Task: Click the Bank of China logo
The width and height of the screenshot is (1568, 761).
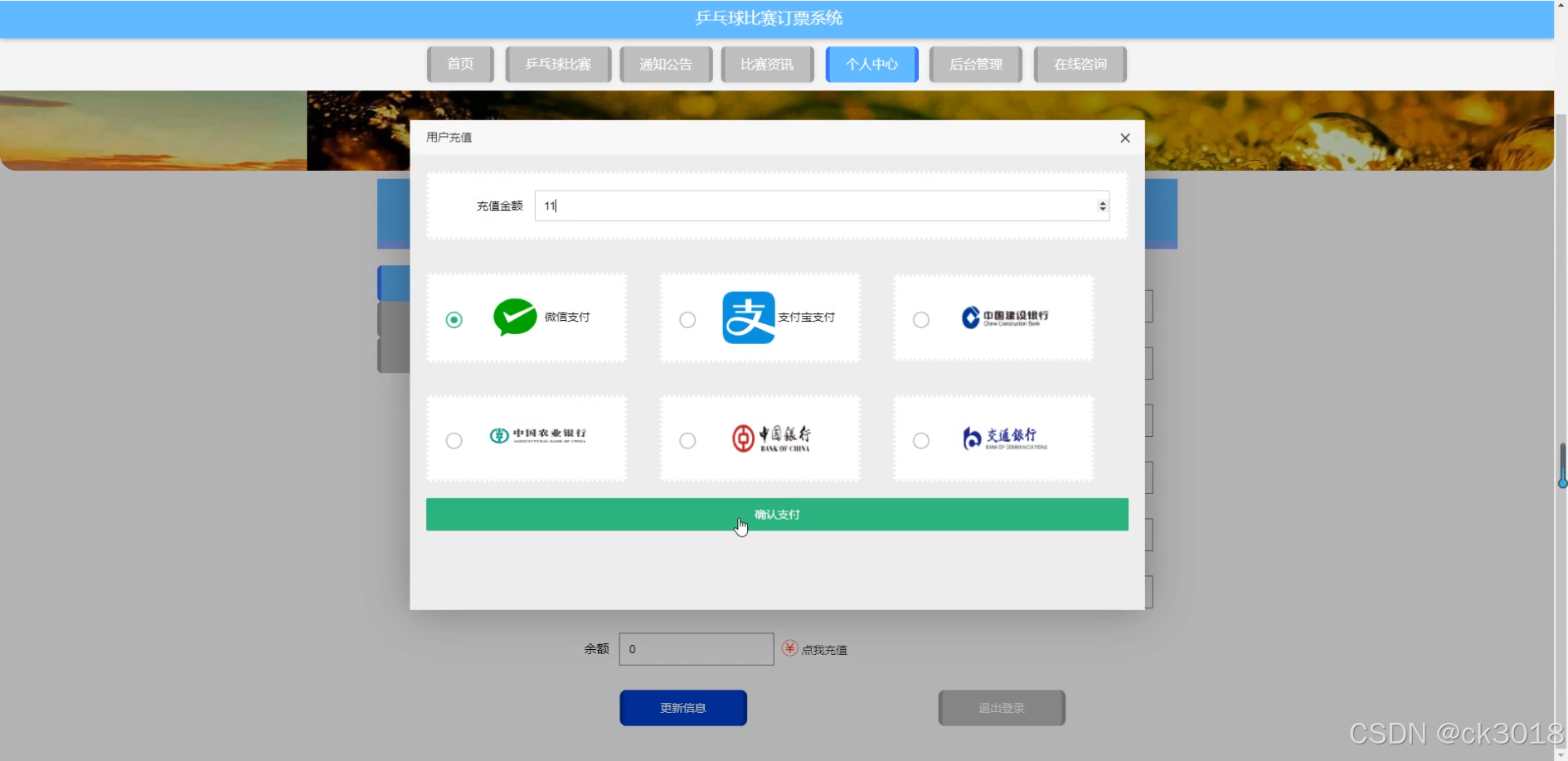Action: pos(771,438)
